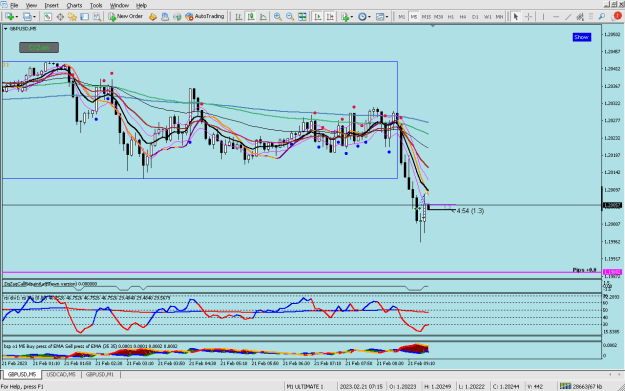This screenshot has width=625, height=391.
Task: Select the W1 timeframe
Action: pyautogui.click(x=487, y=17)
